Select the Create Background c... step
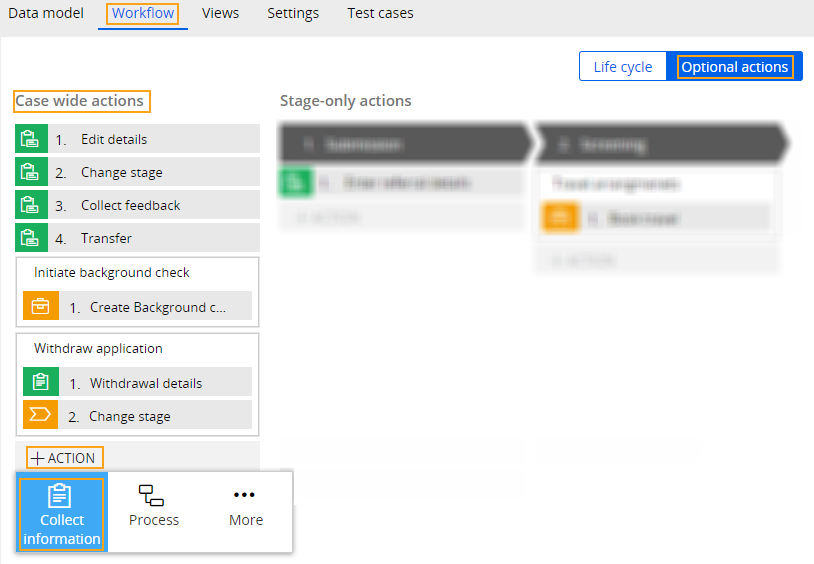Screen dimensions: 814x564 (x=138, y=306)
